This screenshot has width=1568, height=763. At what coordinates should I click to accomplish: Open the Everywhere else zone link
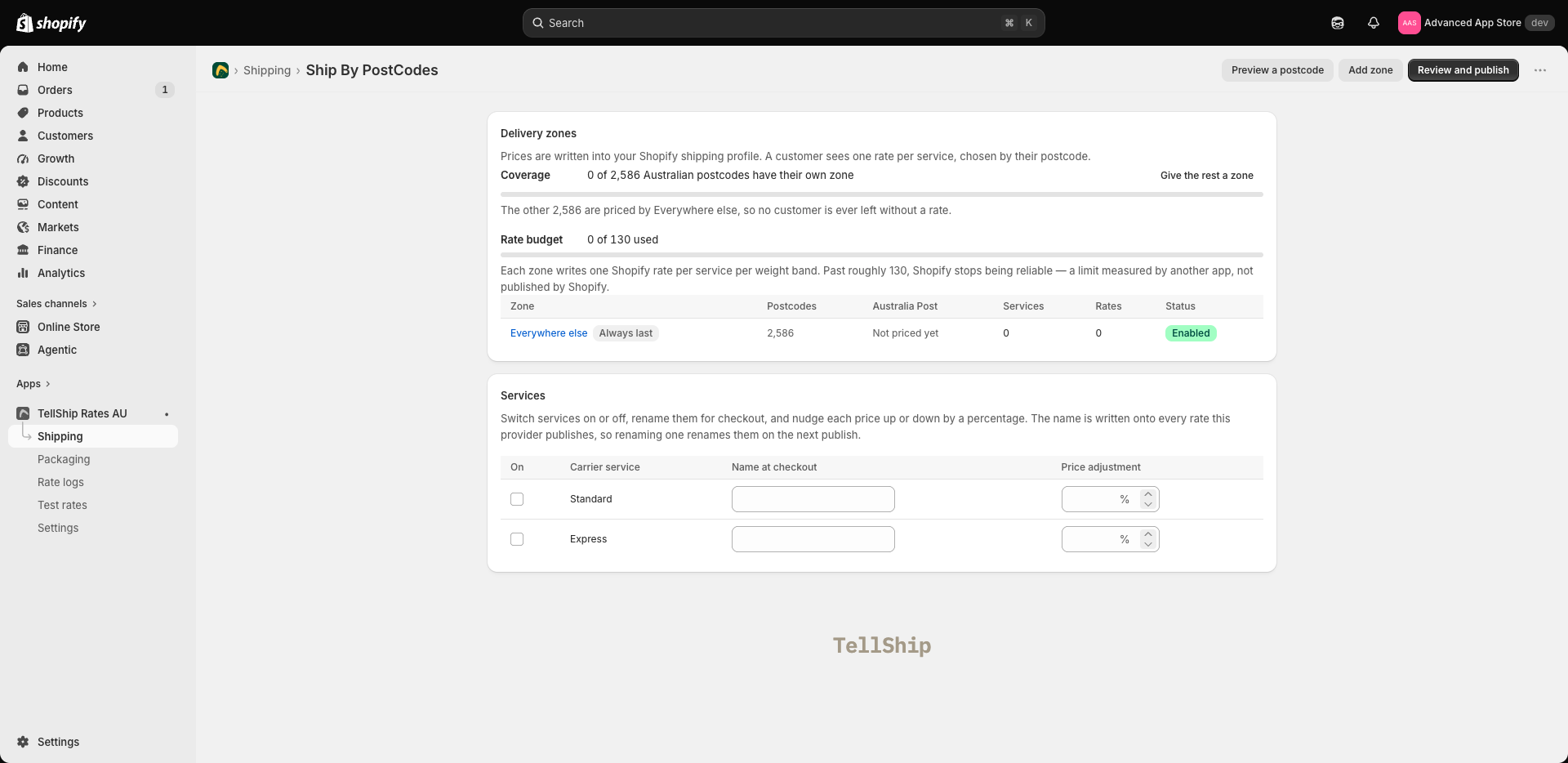pos(549,333)
